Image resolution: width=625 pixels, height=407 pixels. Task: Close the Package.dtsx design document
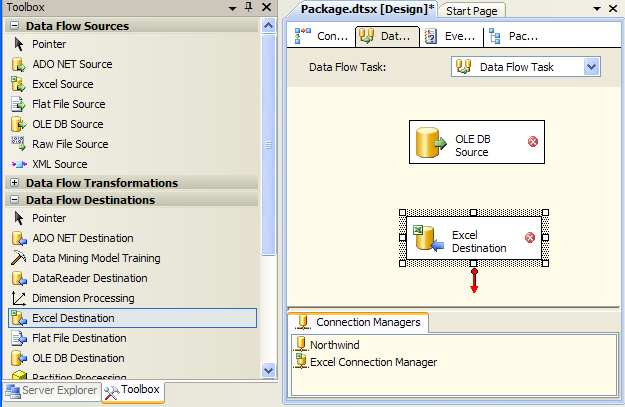coord(613,8)
